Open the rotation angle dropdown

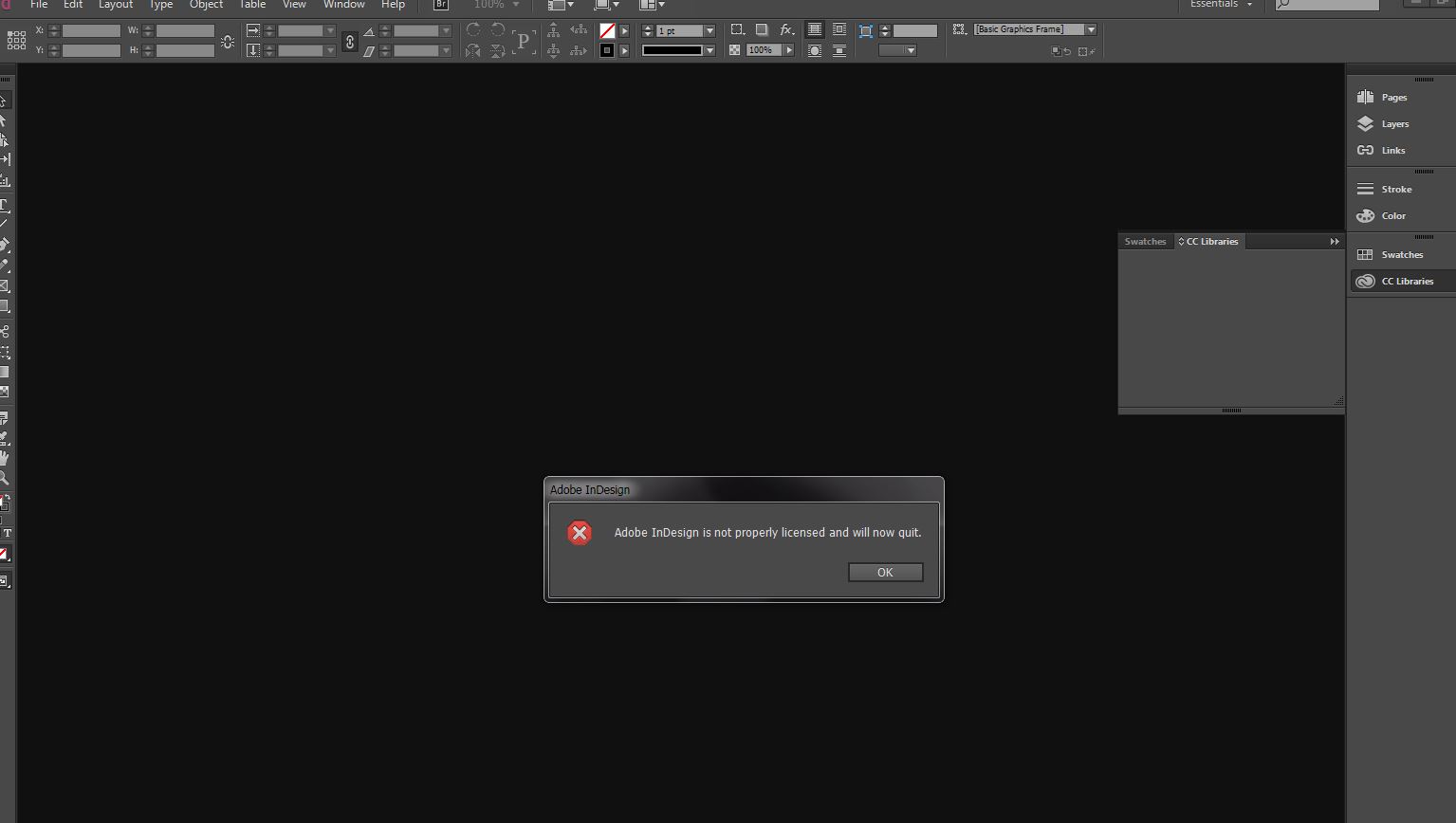pos(446,30)
